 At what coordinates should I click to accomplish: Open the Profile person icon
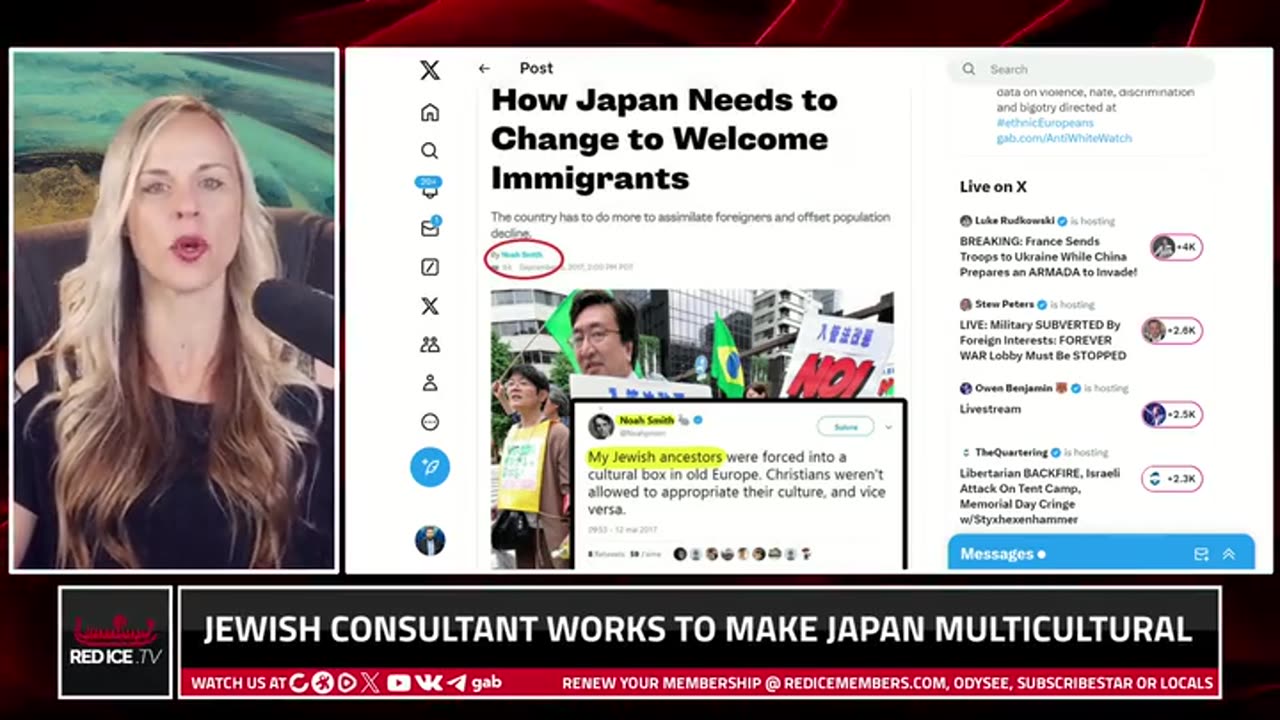coord(430,383)
